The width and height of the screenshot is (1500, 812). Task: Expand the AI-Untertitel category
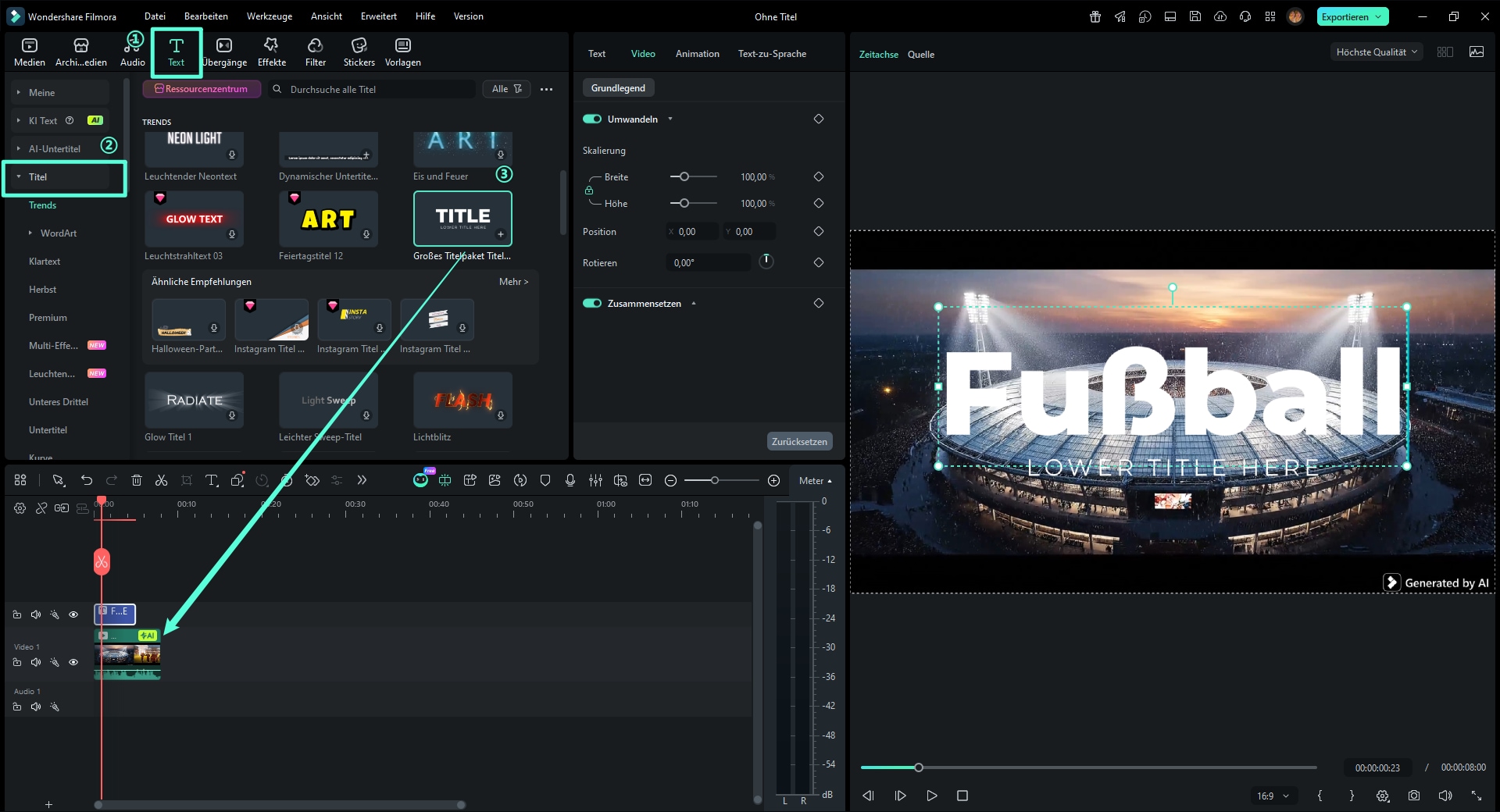click(x=19, y=148)
